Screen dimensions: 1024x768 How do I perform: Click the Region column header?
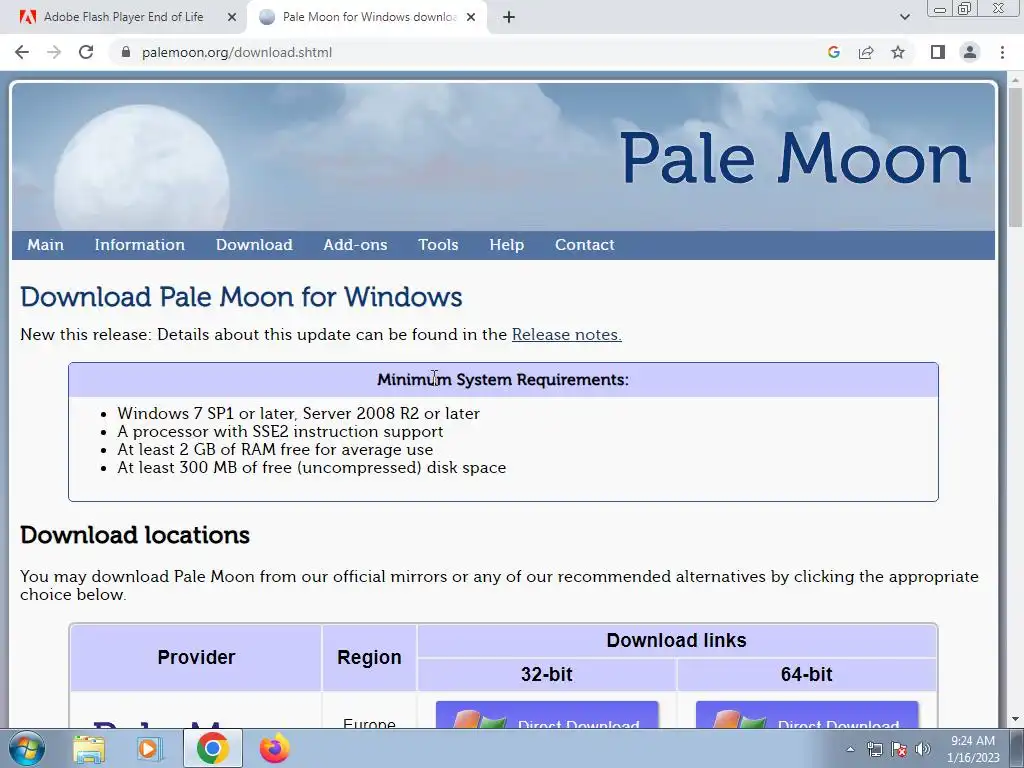coord(369,658)
